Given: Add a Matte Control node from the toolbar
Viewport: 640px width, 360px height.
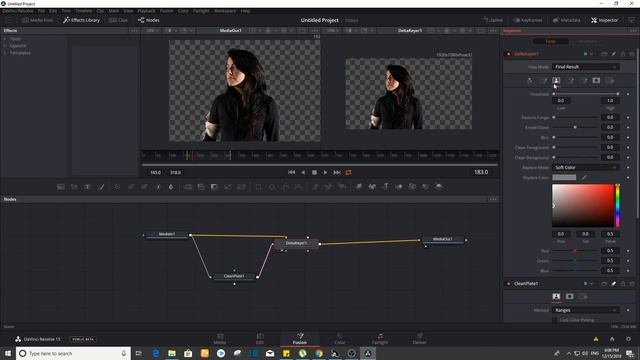Looking at the screenshot, I should (214, 187).
